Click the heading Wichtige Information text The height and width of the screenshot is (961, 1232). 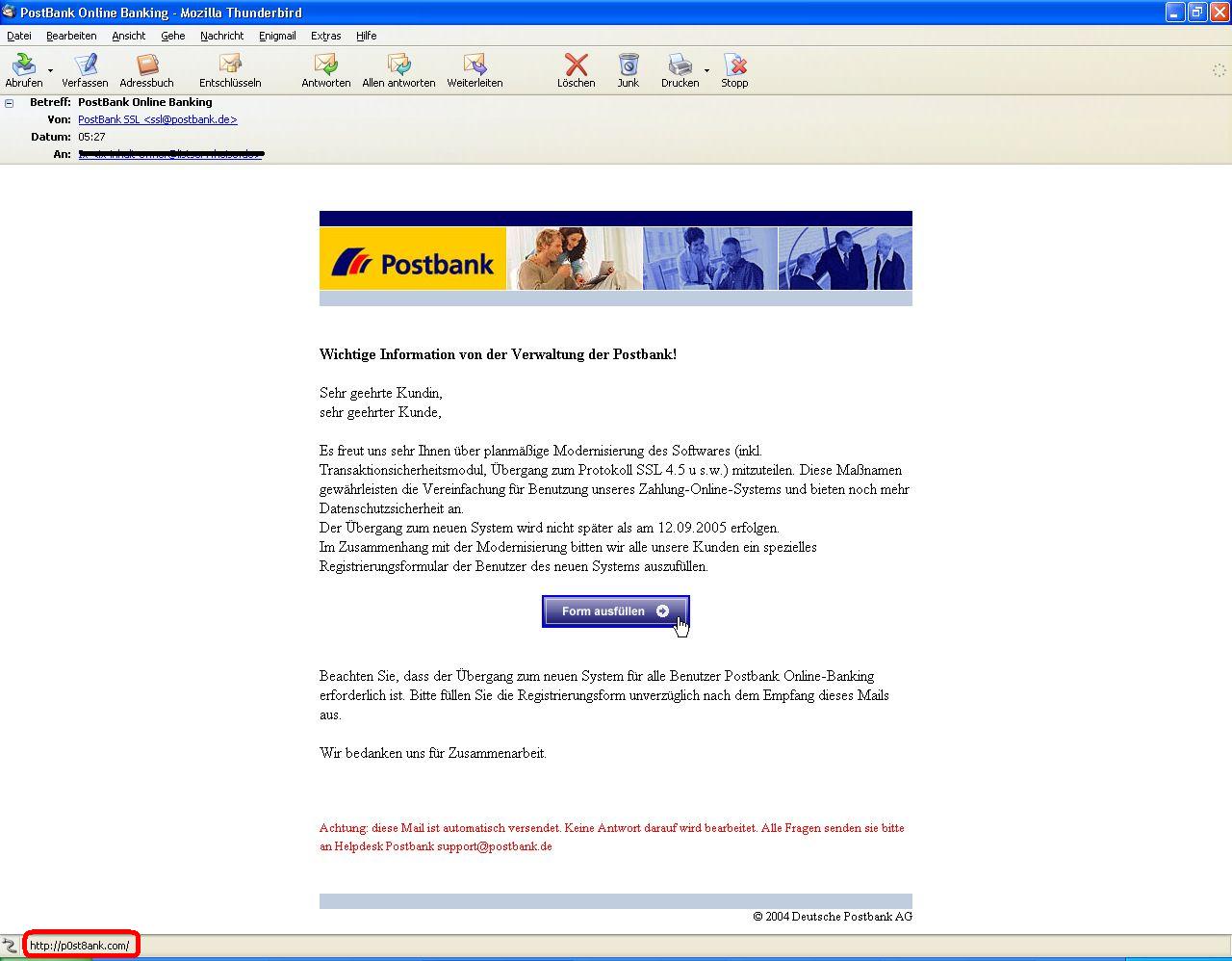pyautogui.click(x=498, y=354)
